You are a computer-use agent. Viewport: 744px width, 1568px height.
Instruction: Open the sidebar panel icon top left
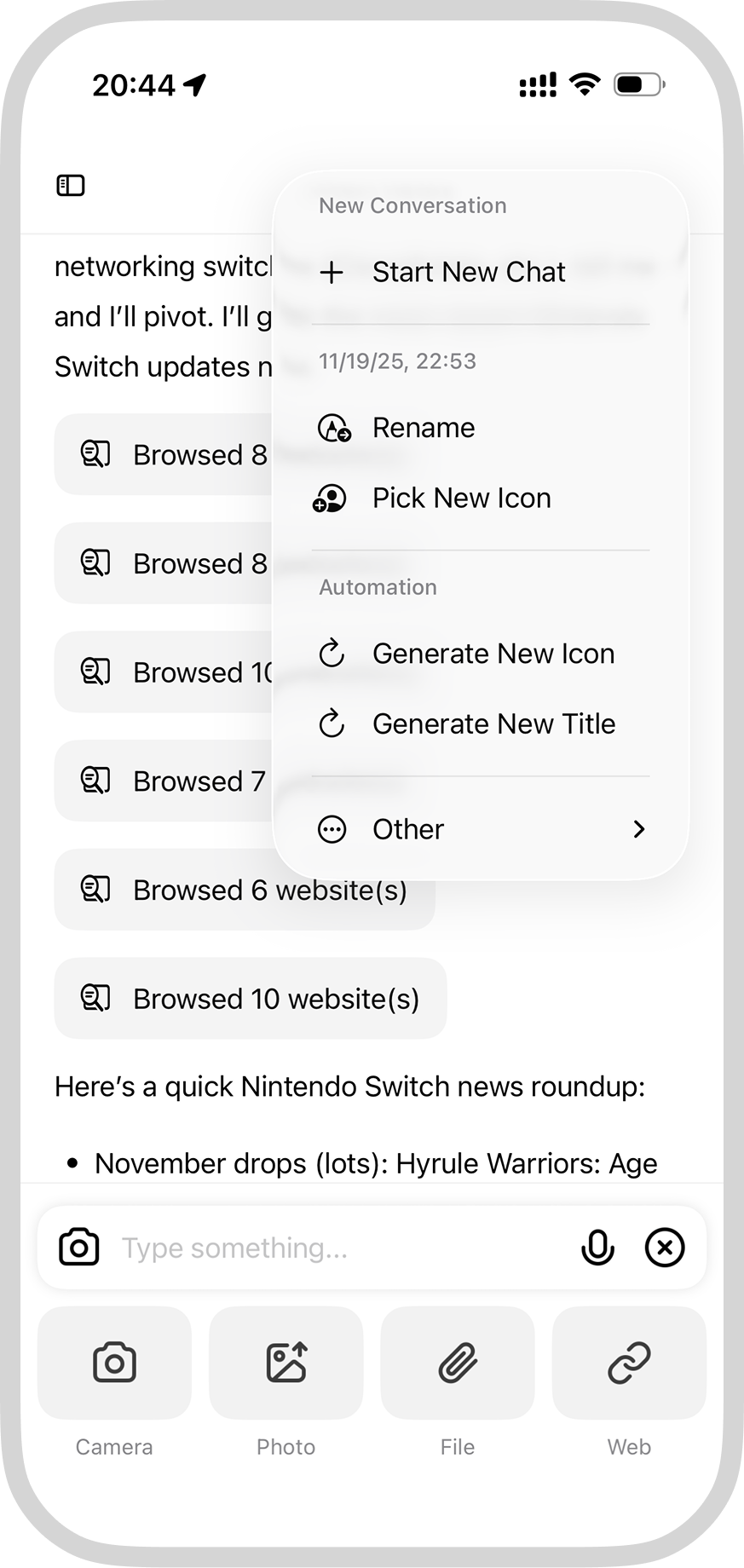tap(72, 184)
